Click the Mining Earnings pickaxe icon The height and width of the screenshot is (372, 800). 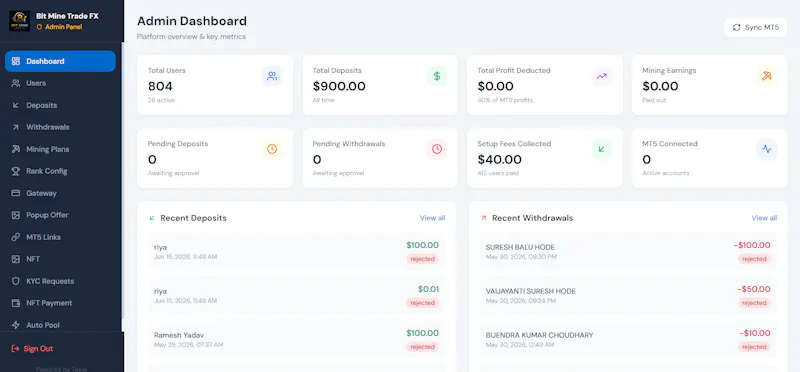(x=766, y=77)
